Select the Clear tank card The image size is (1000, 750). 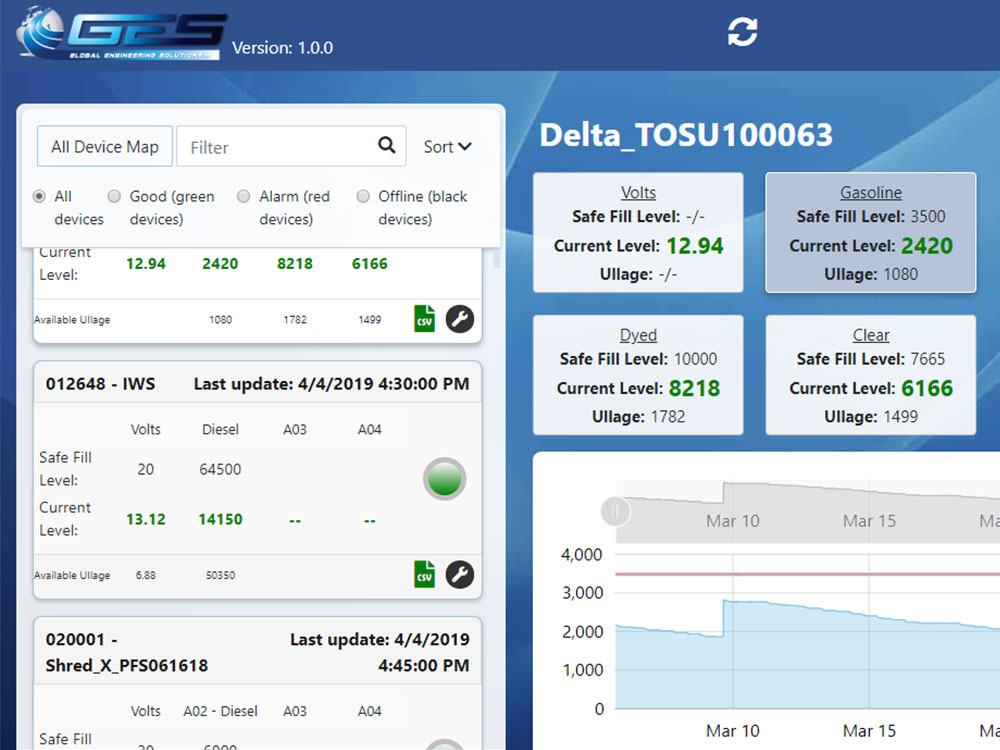[x=870, y=375]
